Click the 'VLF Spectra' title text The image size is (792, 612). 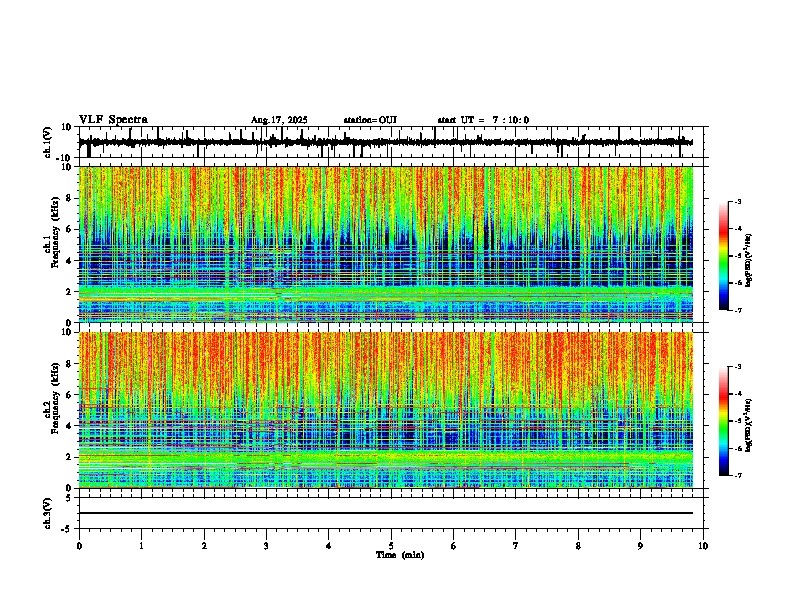113,120
